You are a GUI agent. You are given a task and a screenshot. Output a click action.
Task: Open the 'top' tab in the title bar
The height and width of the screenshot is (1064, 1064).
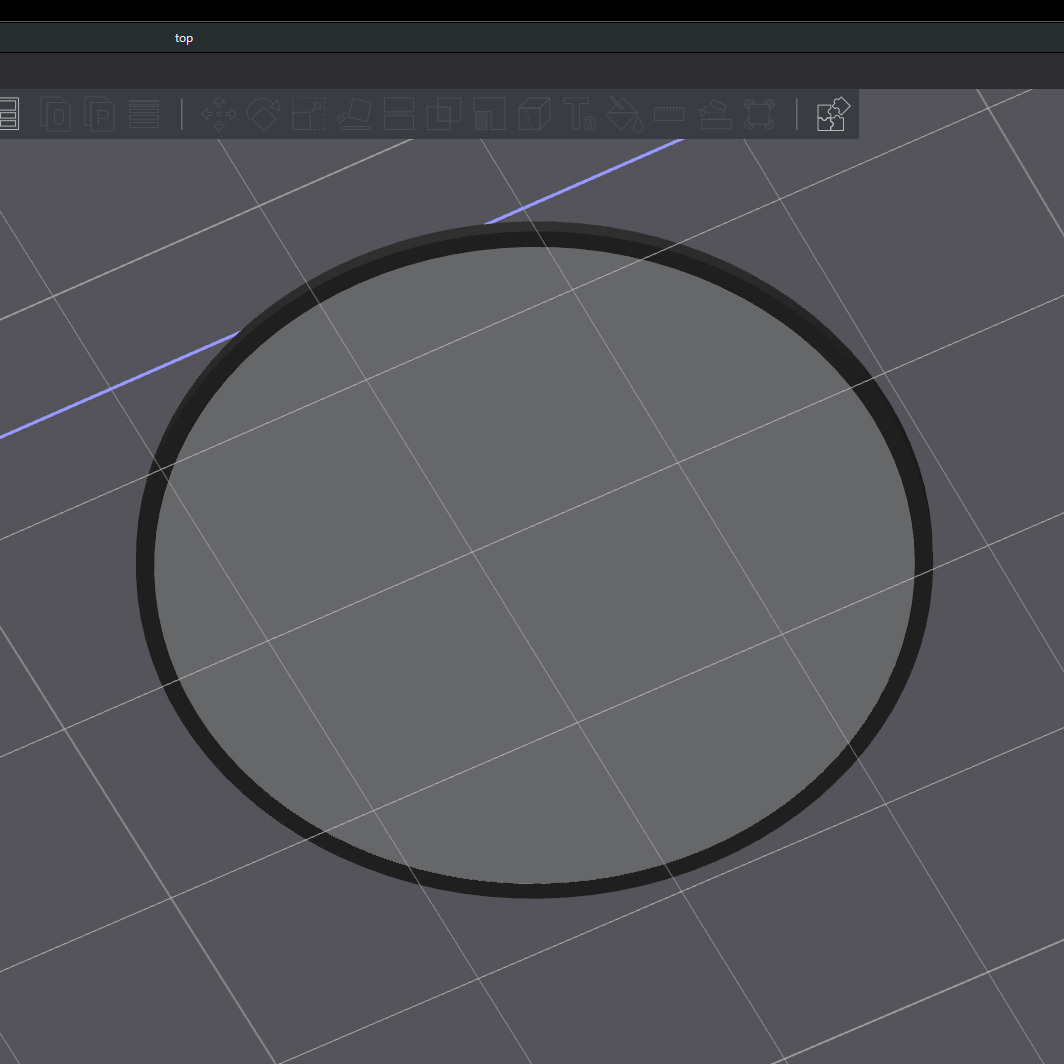184,38
